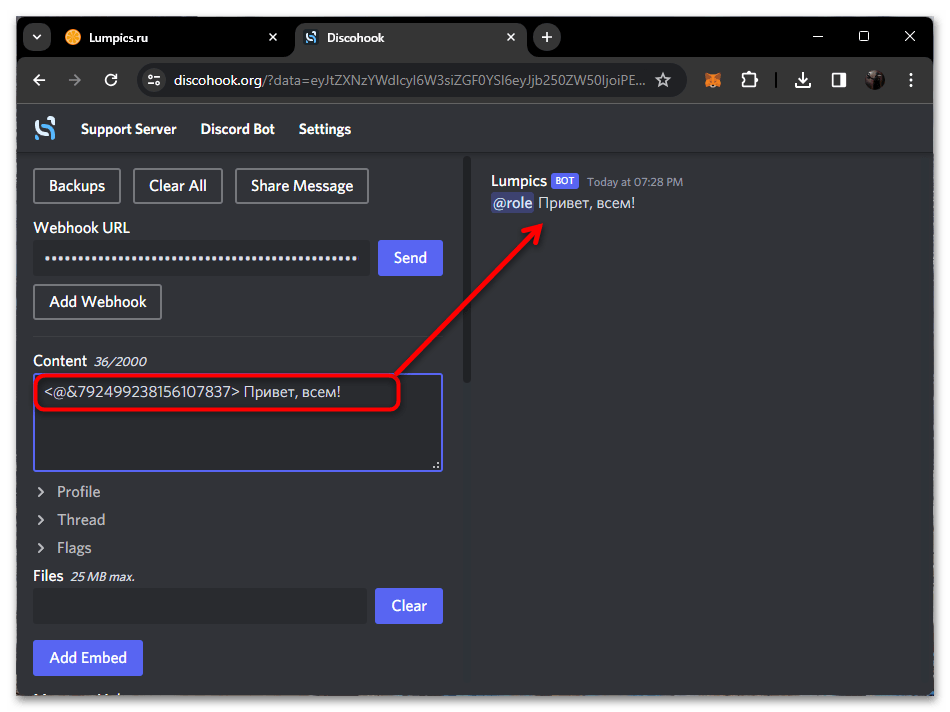Open the Chrome downloads icon
950x712 pixels.
pos(802,80)
